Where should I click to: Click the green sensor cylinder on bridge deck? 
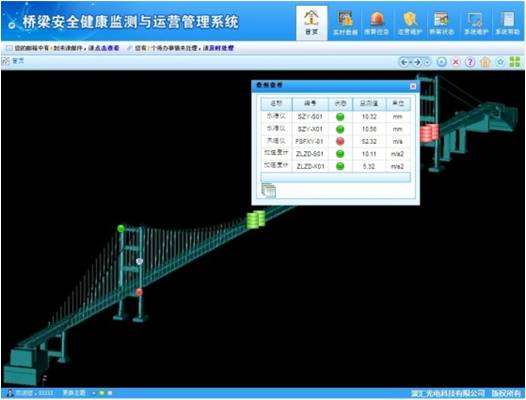(x=256, y=219)
